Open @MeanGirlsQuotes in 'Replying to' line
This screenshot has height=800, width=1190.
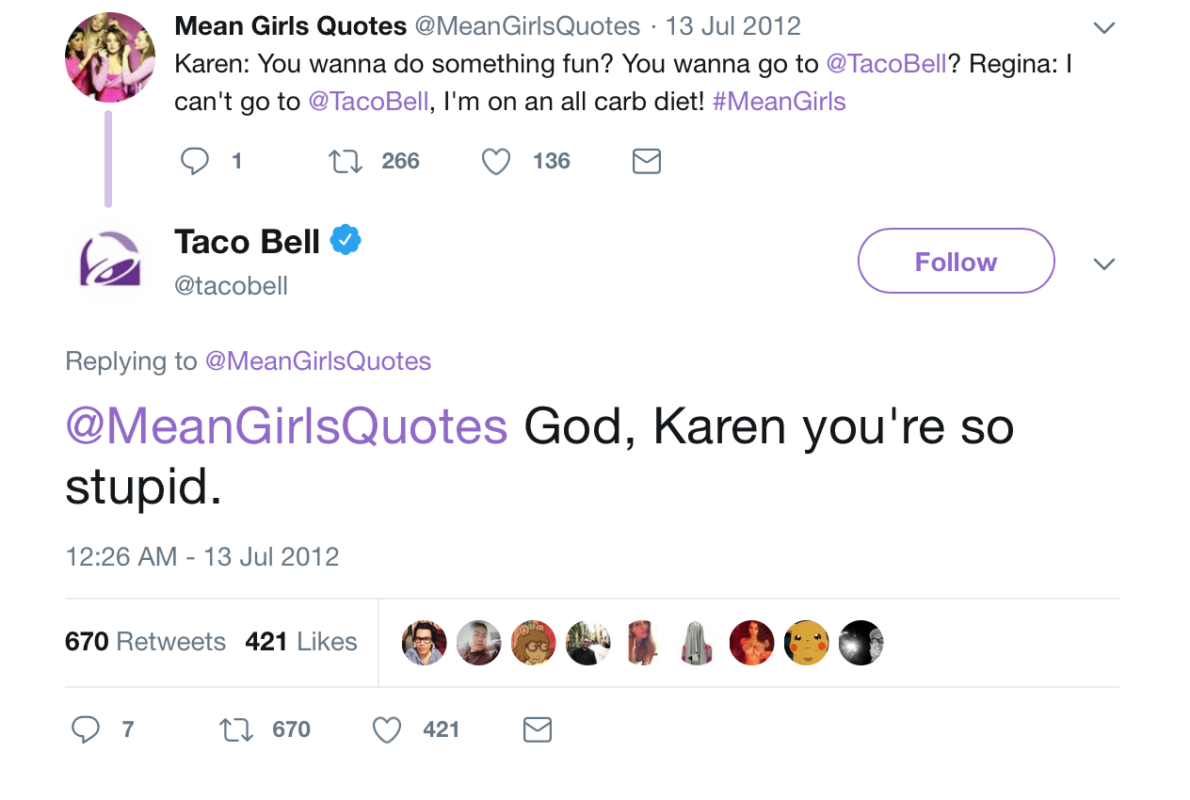coord(318,361)
